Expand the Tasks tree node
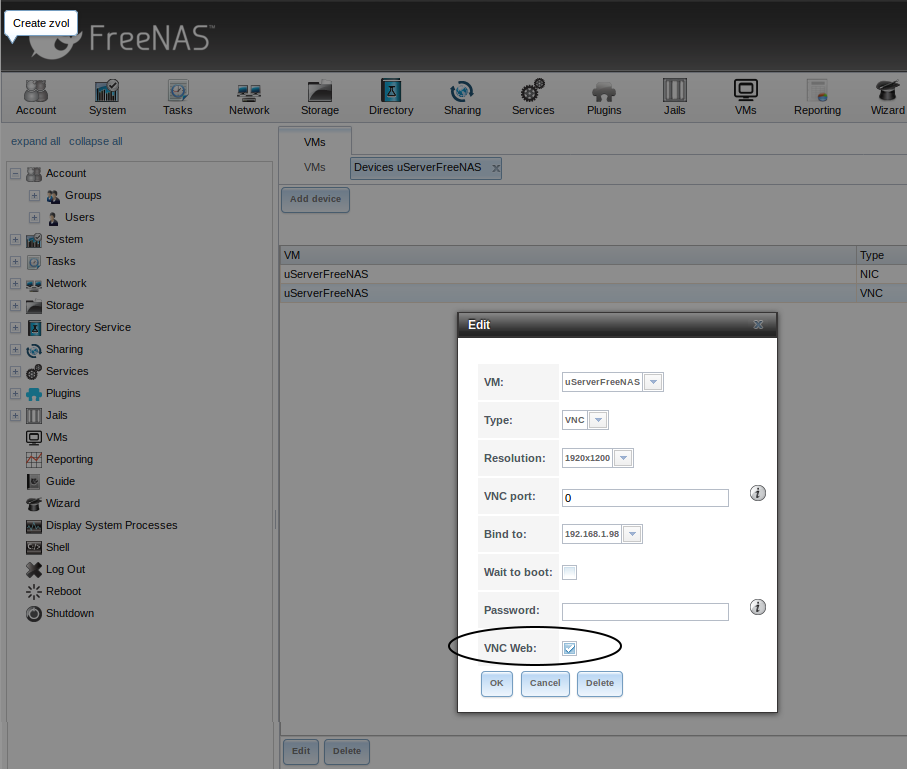 tap(16, 262)
